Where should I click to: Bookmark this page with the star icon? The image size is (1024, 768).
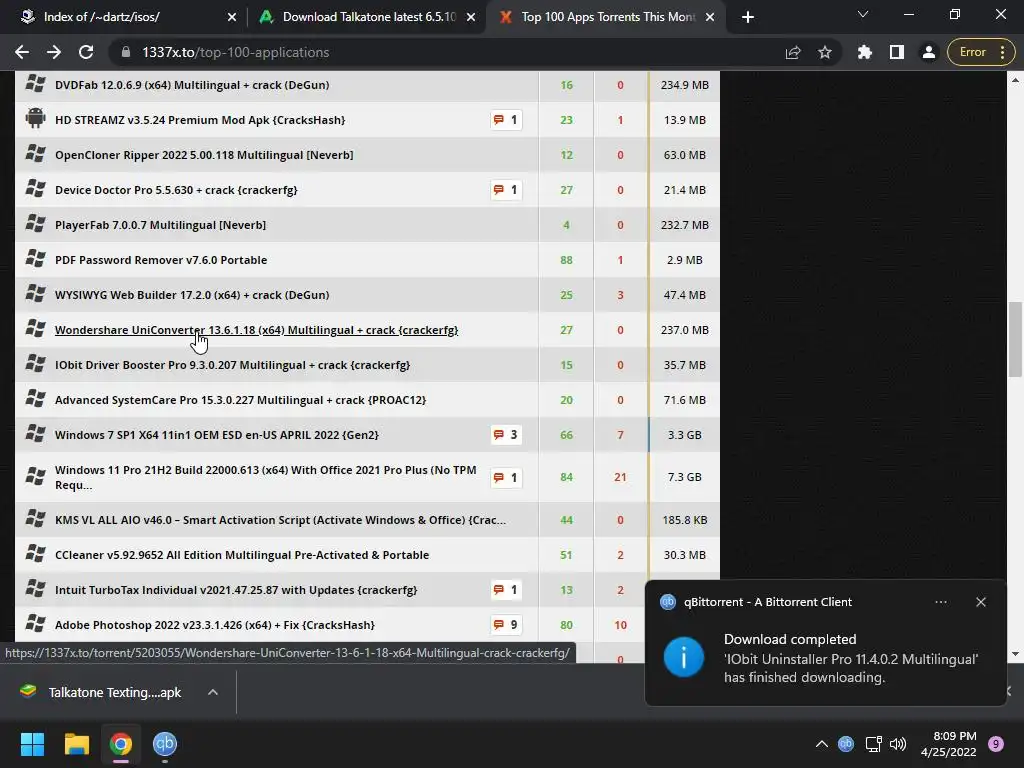(x=825, y=52)
